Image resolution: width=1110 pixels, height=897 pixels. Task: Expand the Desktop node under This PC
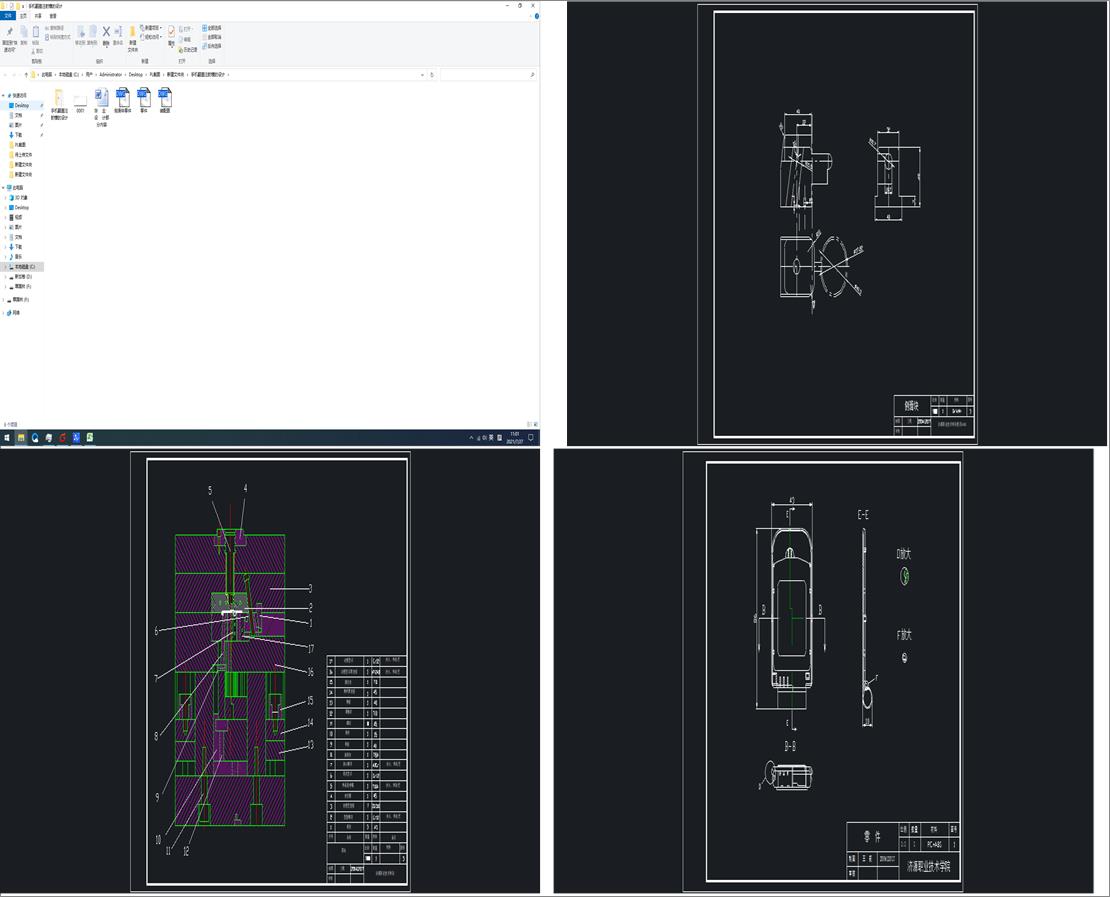click(x=5, y=207)
